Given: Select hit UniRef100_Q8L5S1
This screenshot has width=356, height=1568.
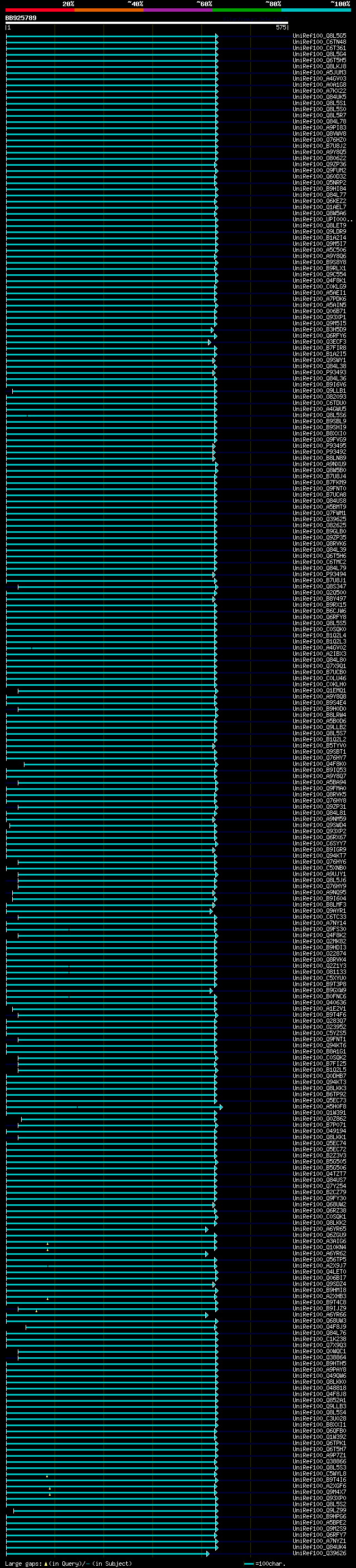Looking at the screenshot, I should [319, 103].
